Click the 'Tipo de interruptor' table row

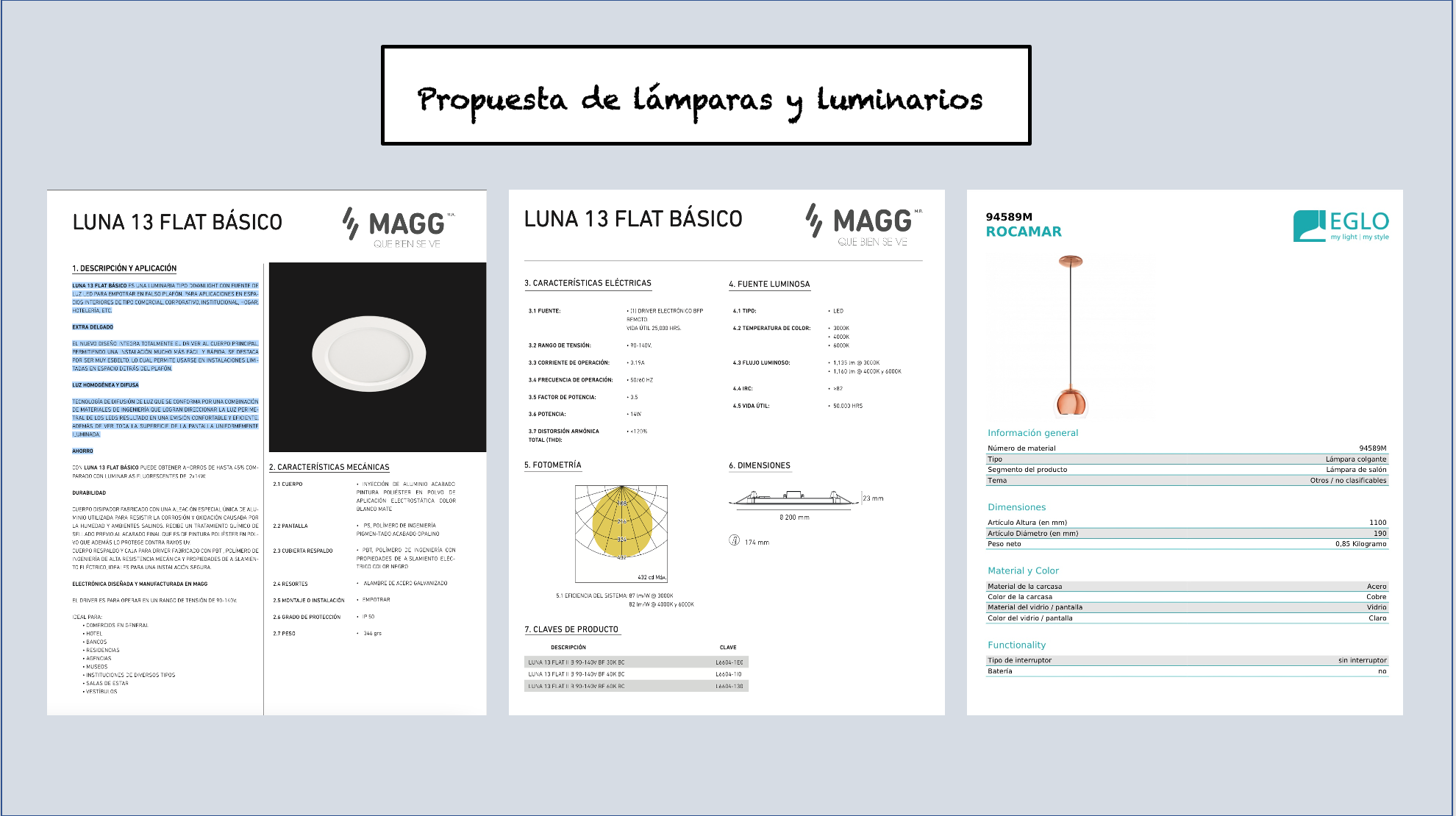click(1186, 660)
